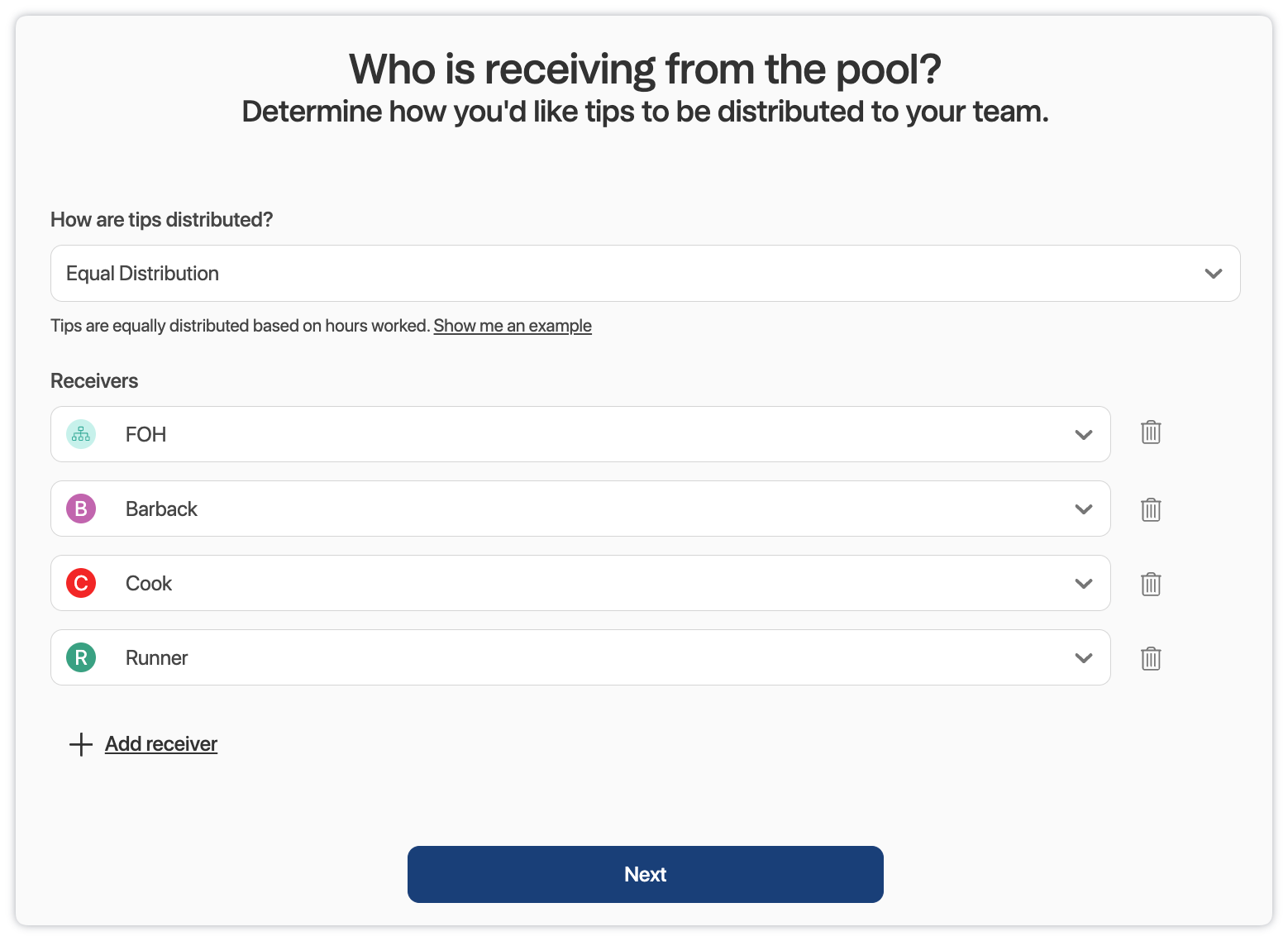Click the Next button
Screen dimensions: 1288x941
tap(645, 874)
